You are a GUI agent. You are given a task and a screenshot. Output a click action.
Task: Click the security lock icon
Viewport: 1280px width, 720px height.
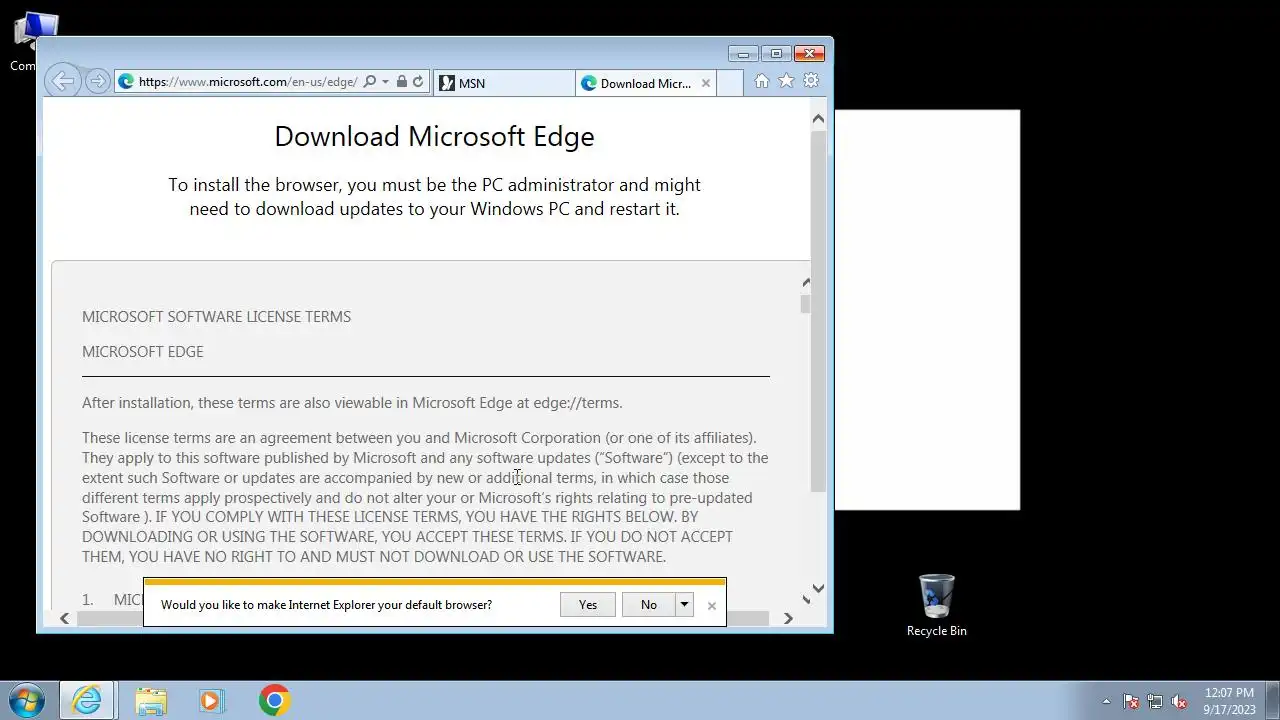click(x=401, y=82)
